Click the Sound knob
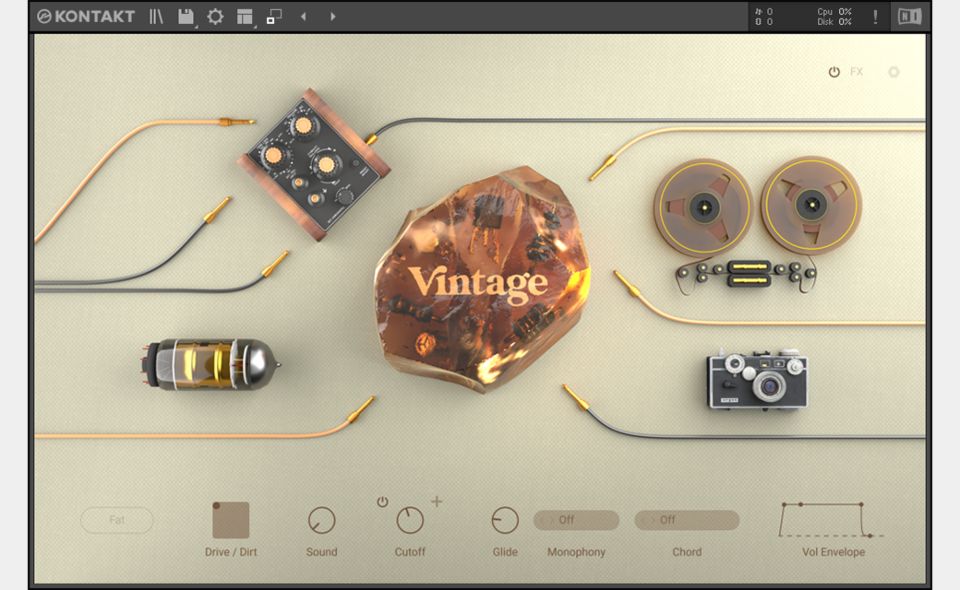 click(321, 521)
